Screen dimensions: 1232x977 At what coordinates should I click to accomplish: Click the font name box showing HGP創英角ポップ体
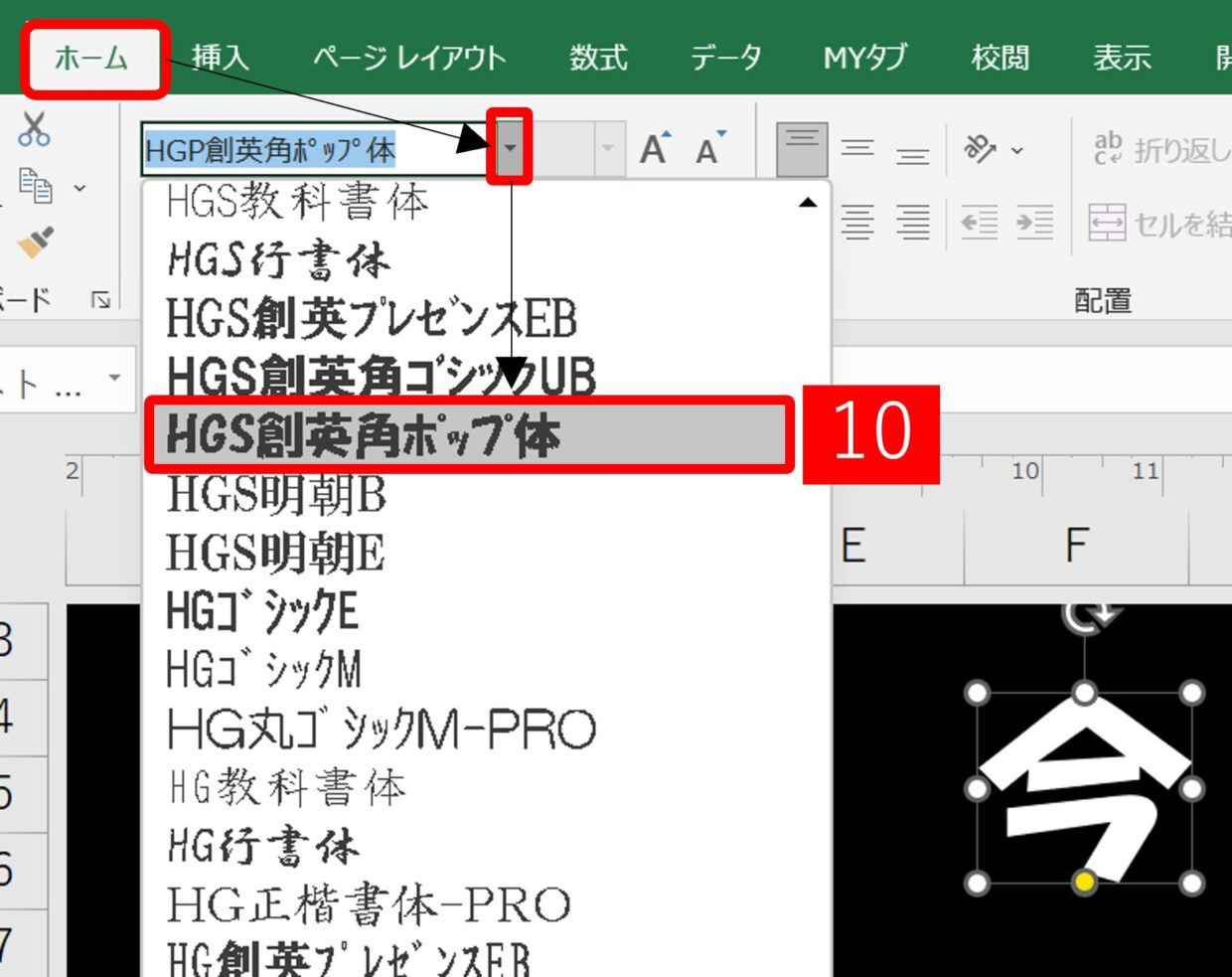point(317,149)
